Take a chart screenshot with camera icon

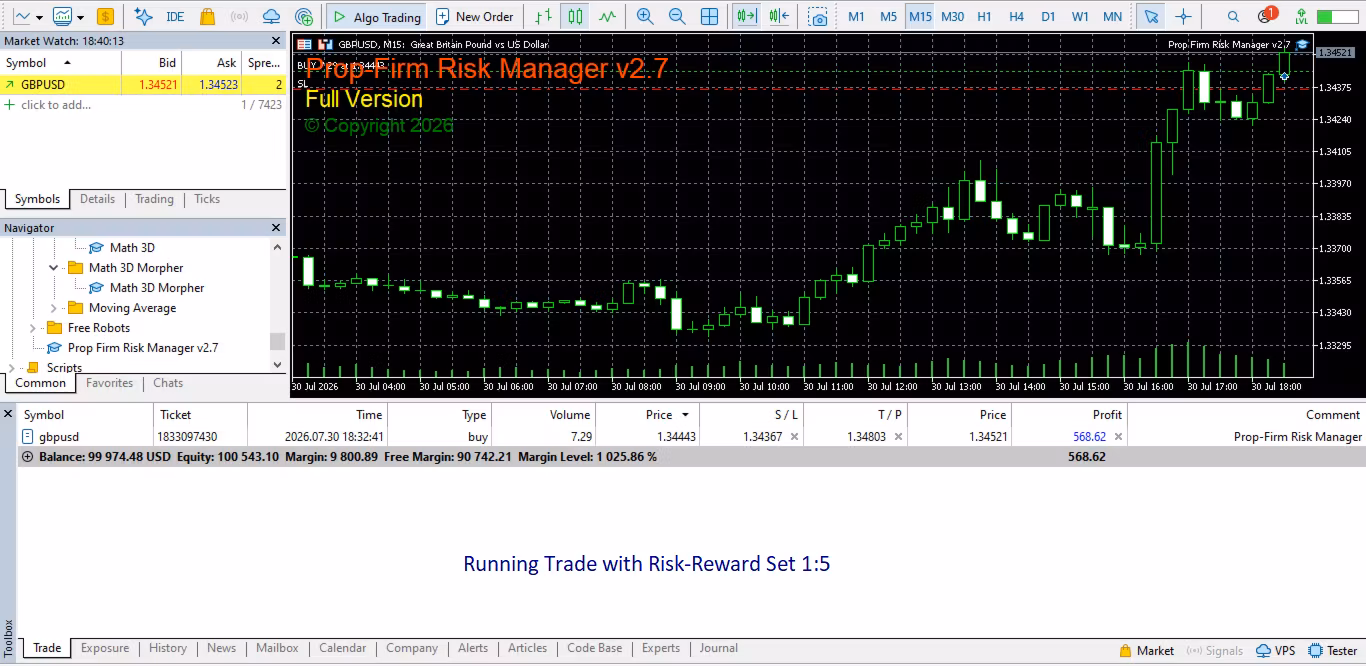click(819, 17)
